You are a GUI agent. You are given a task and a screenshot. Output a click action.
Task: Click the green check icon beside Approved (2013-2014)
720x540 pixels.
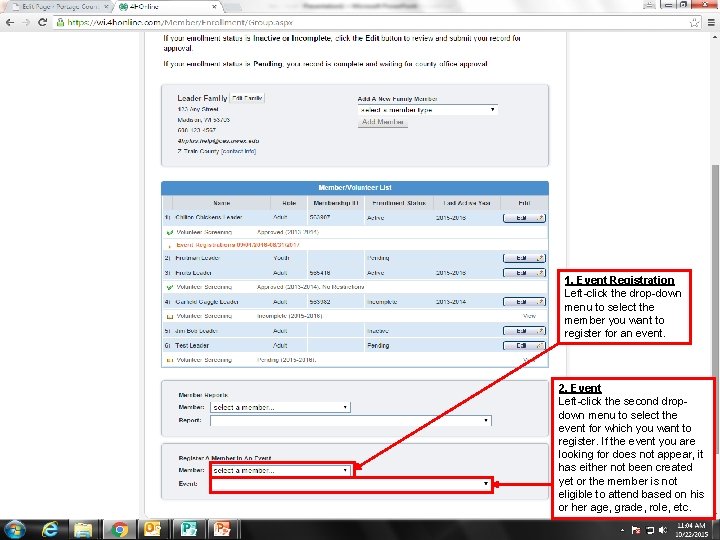(169, 232)
